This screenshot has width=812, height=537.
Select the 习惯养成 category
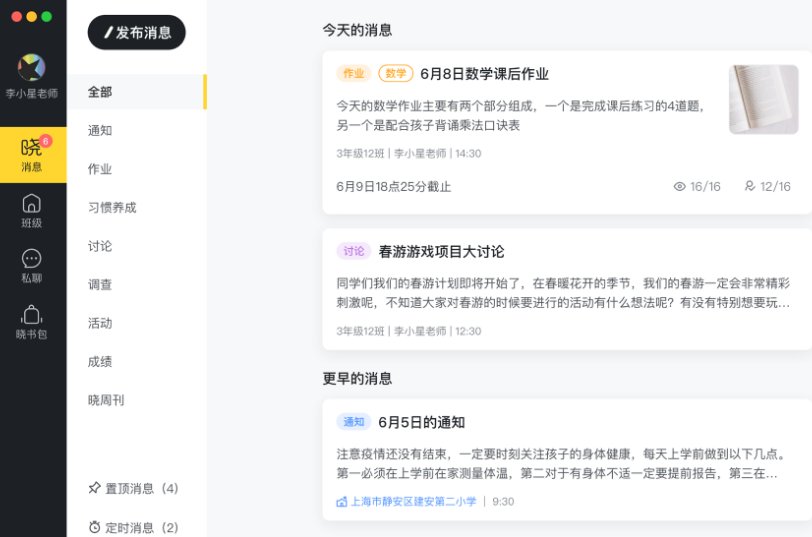tap(112, 208)
